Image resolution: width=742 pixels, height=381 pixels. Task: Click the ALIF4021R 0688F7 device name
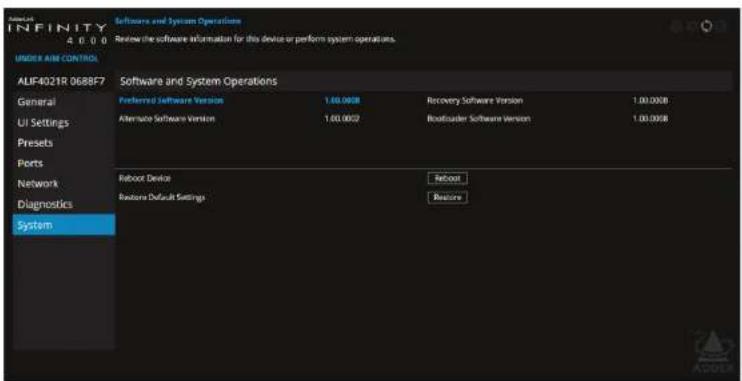coord(61,81)
